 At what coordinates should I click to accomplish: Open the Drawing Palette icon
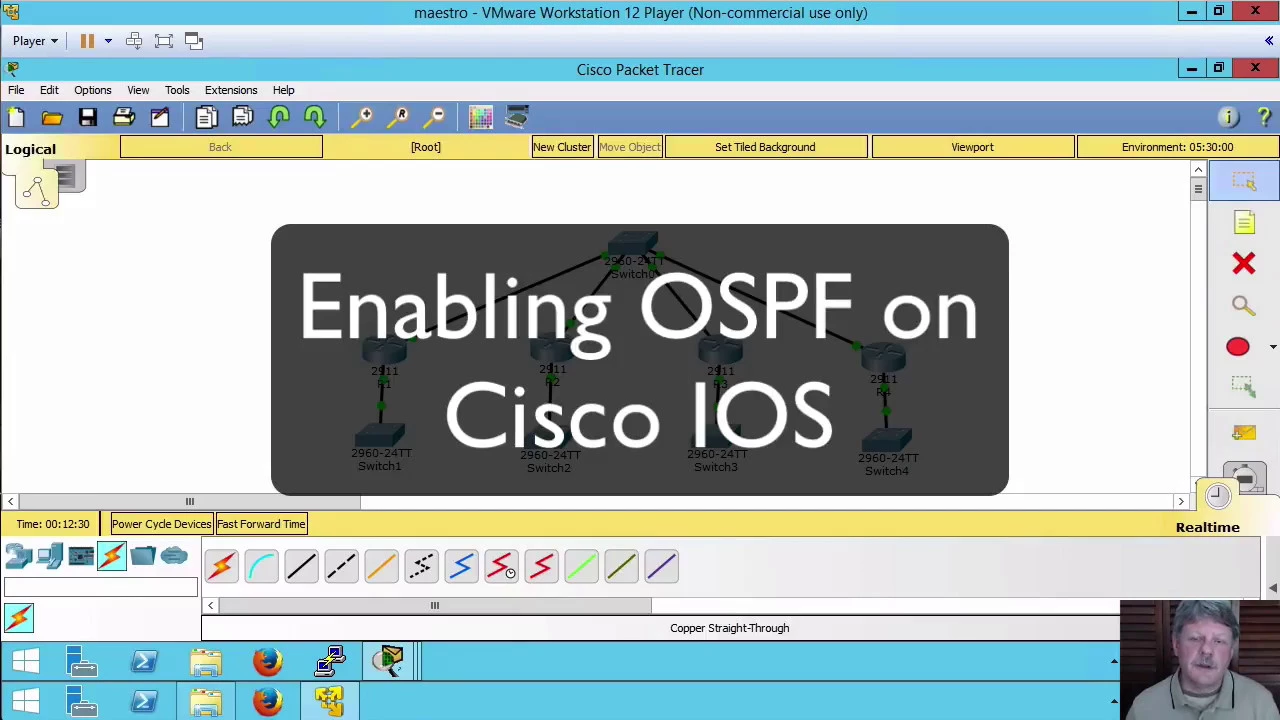[481, 118]
